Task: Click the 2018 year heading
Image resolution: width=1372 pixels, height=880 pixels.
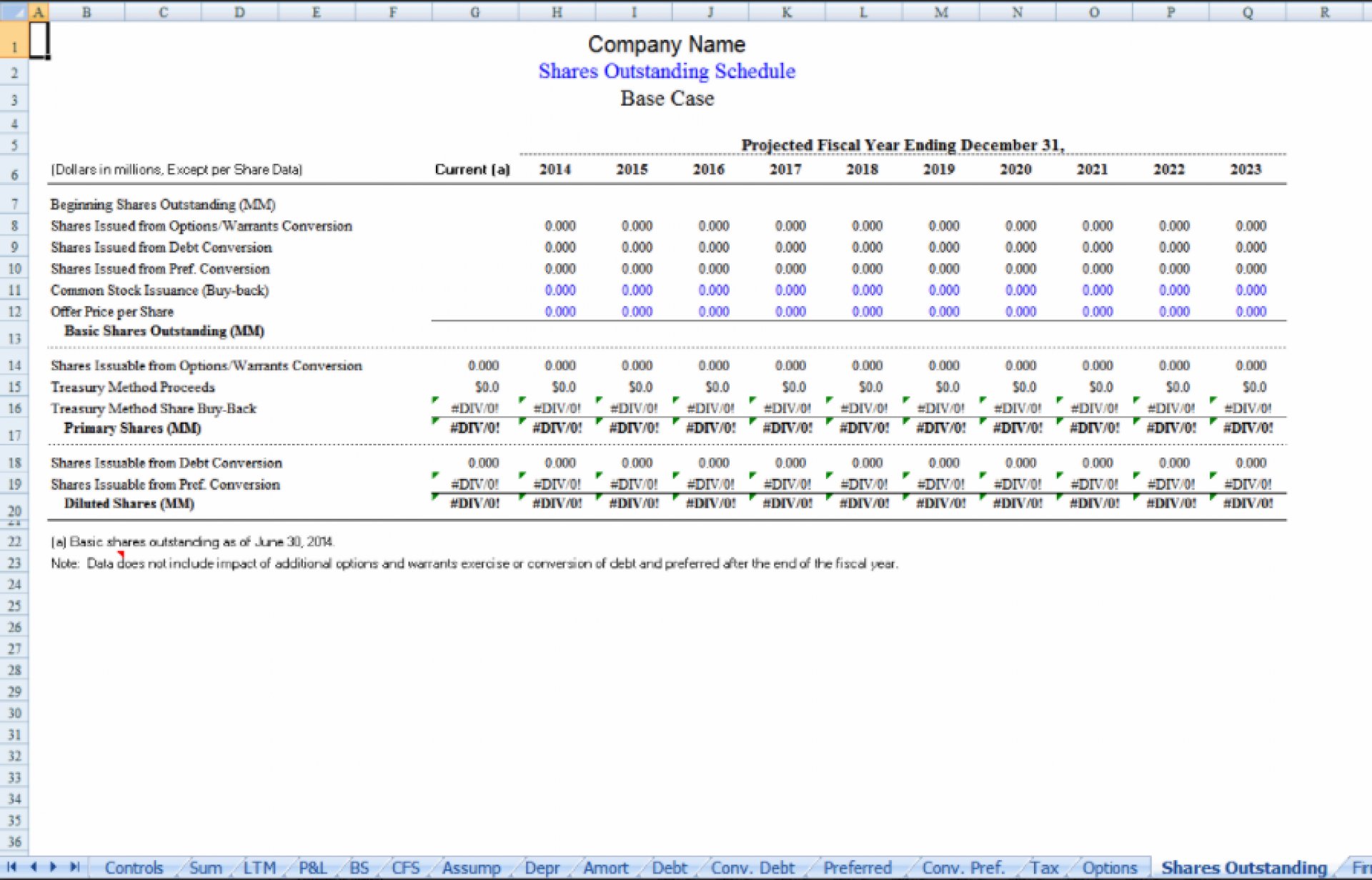Action: point(862,169)
